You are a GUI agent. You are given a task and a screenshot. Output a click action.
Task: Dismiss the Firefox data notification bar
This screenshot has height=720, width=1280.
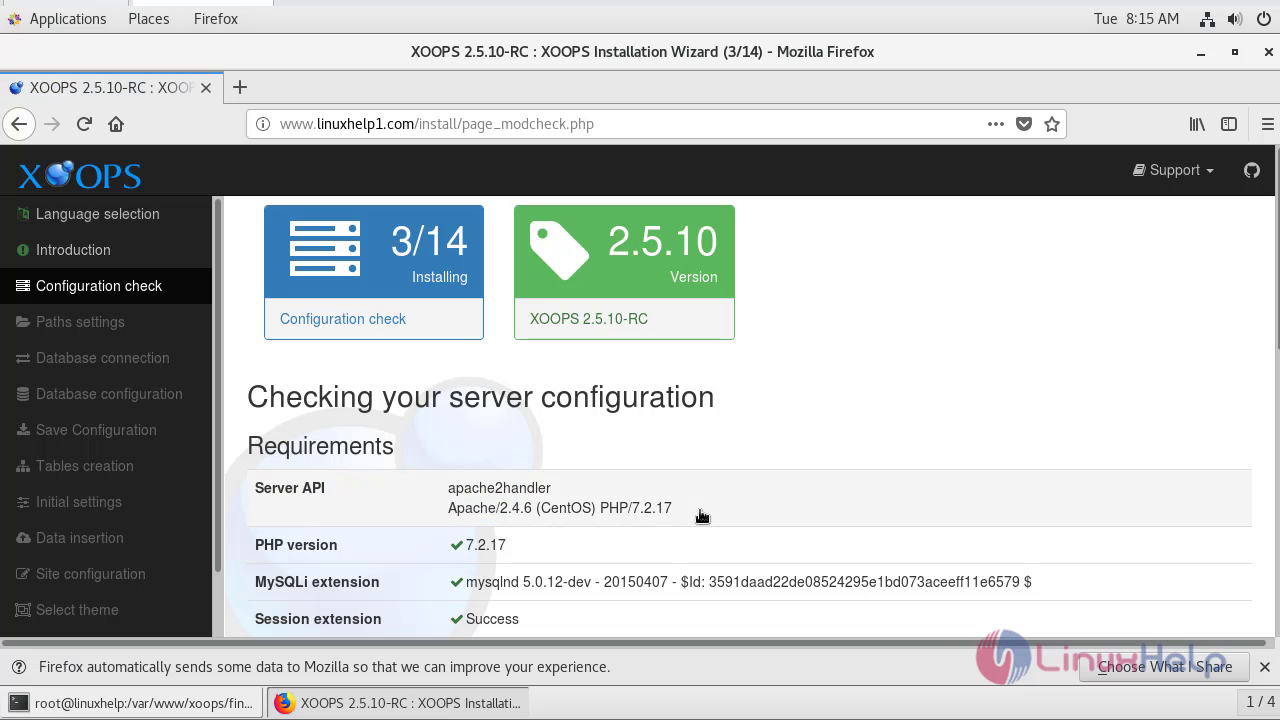(x=1264, y=667)
